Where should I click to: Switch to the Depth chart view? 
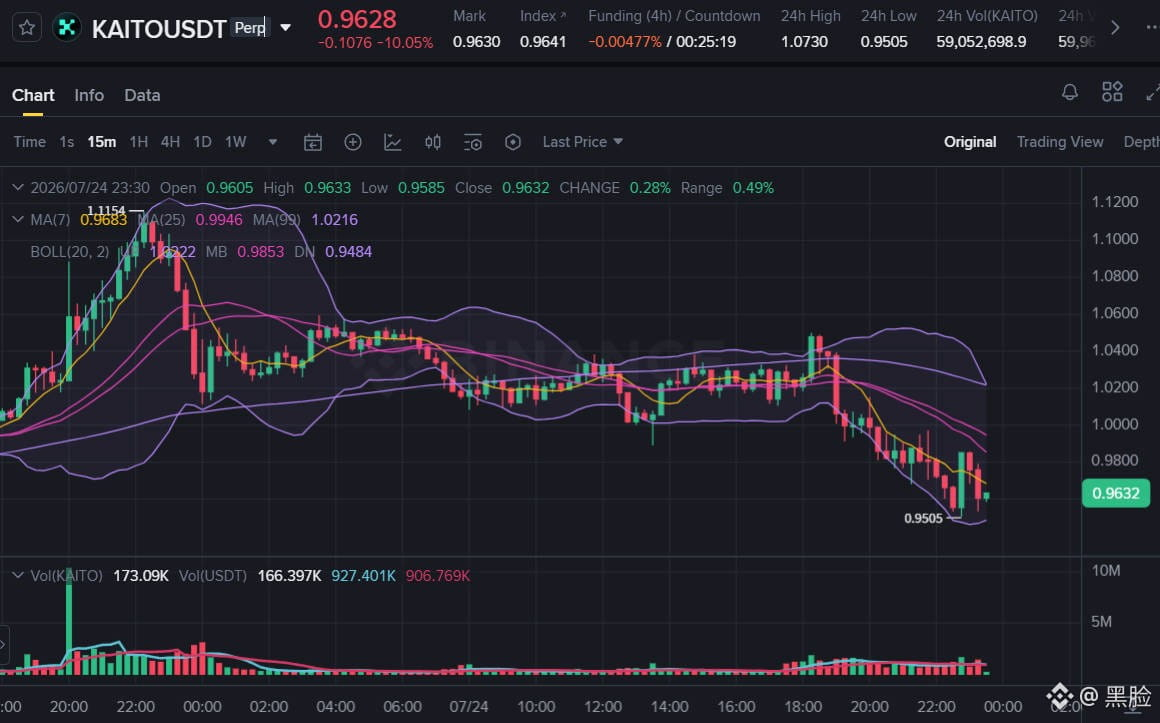click(1142, 142)
